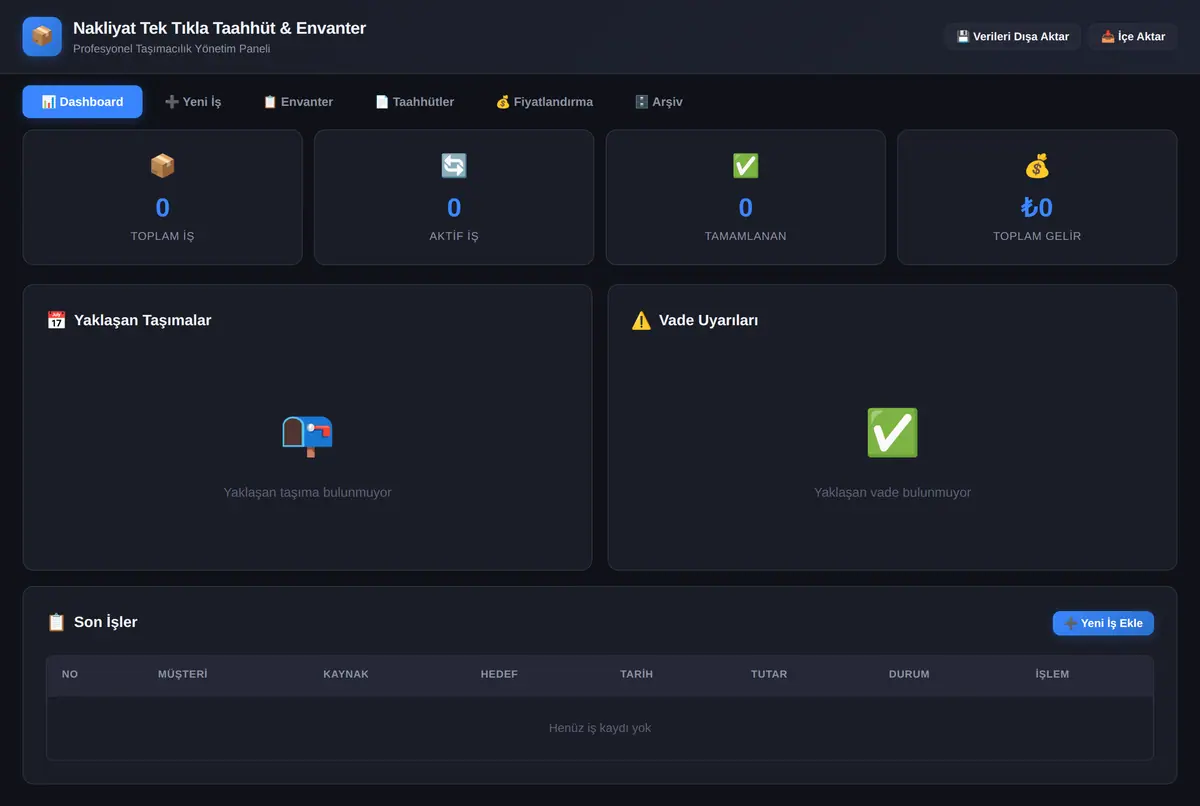Click the package logo icon in header
This screenshot has width=1200, height=806.
(x=42, y=36)
